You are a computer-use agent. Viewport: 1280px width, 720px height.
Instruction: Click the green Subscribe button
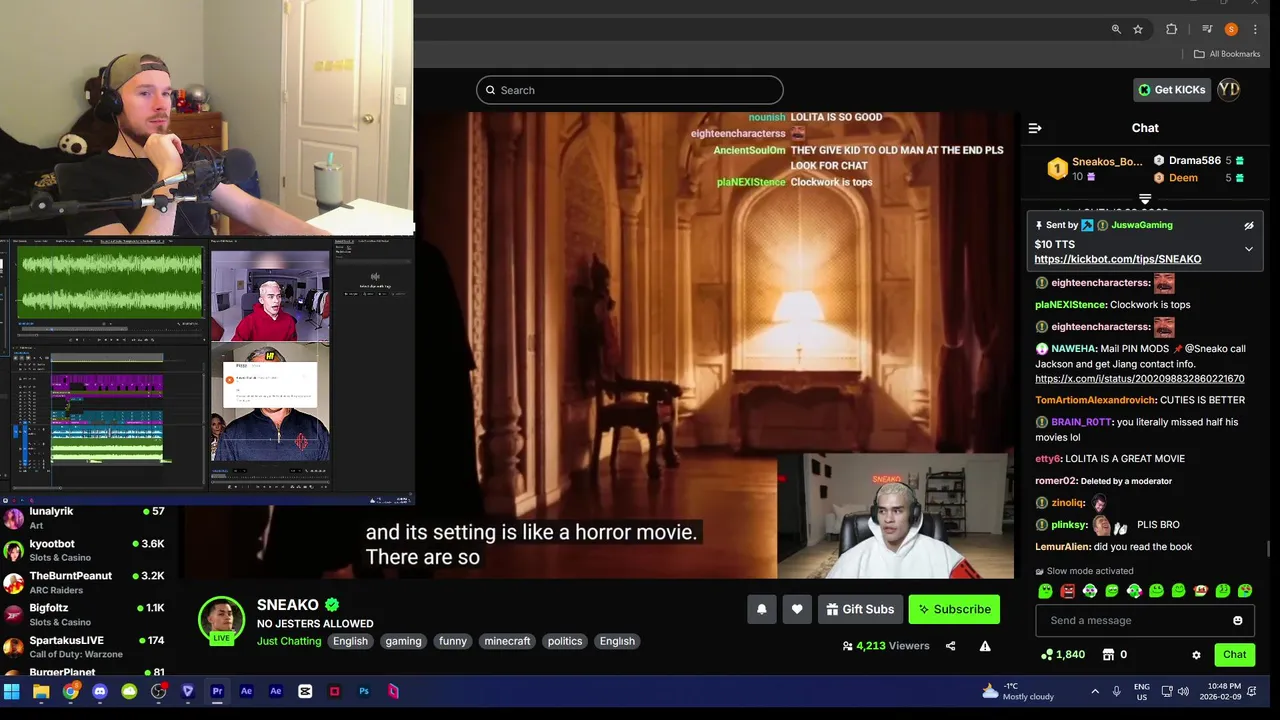954,609
